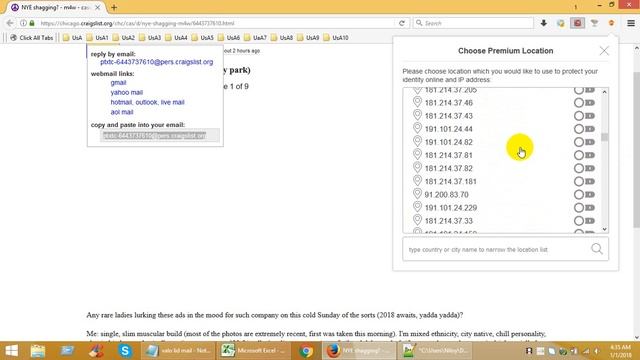
Task: Click the site info icon in address bar
Action: [x=23, y=23]
